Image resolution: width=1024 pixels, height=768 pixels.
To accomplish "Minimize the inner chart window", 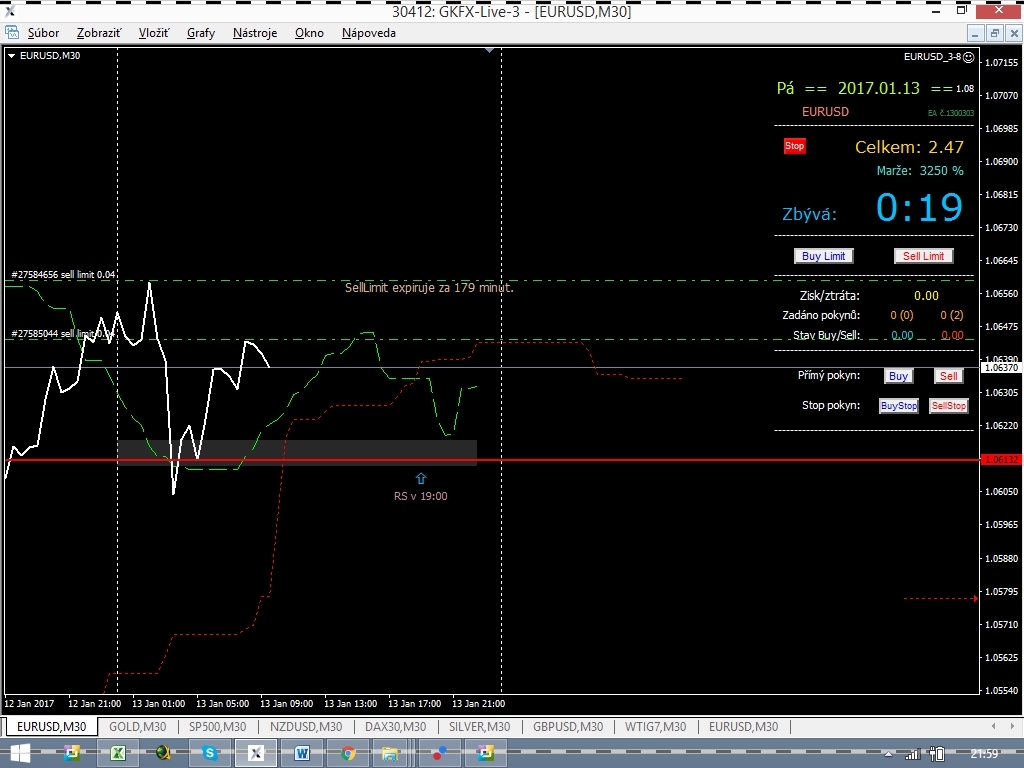I will coord(975,33).
